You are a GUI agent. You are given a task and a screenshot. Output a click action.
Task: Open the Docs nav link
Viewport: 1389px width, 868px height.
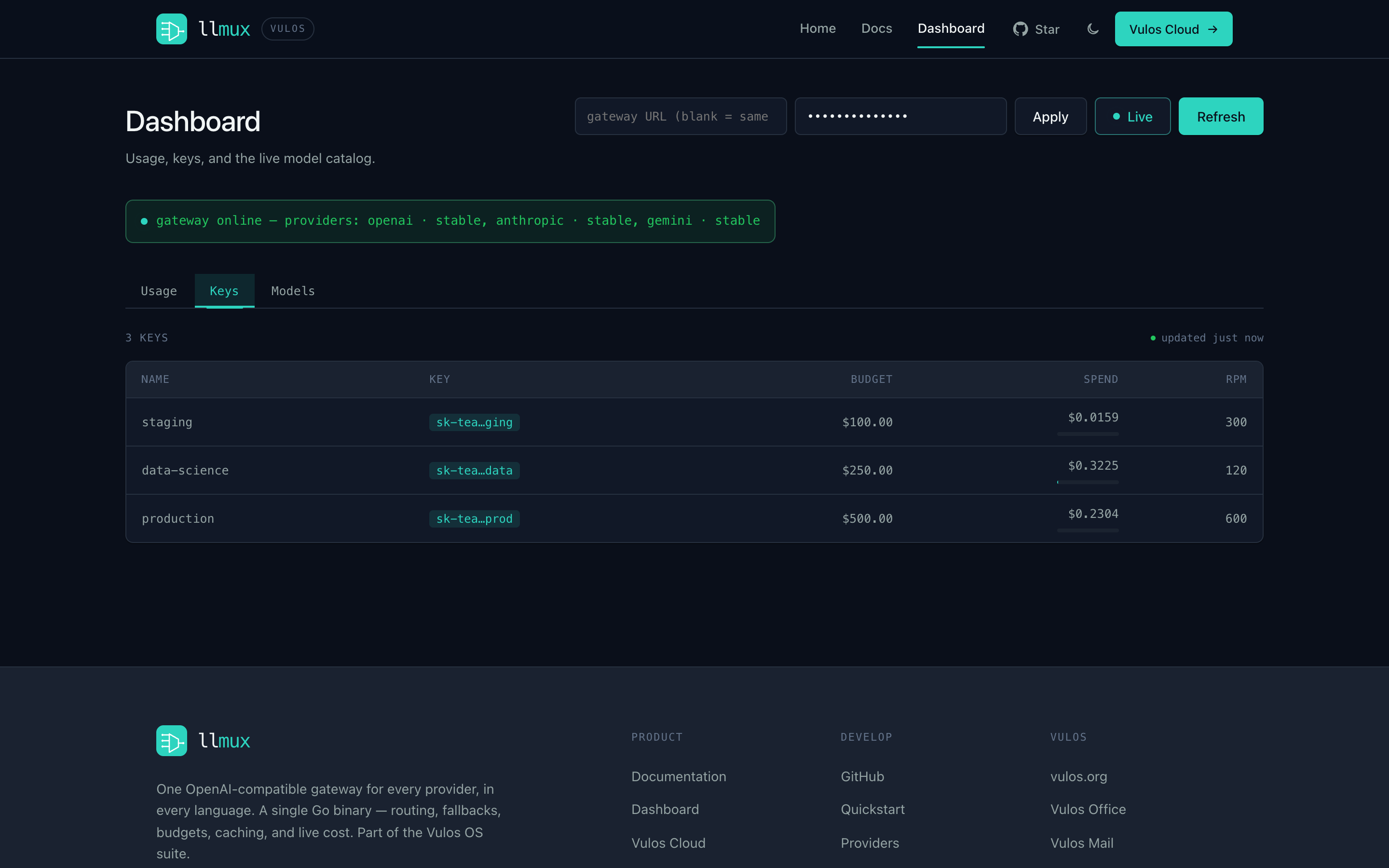[876, 29]
